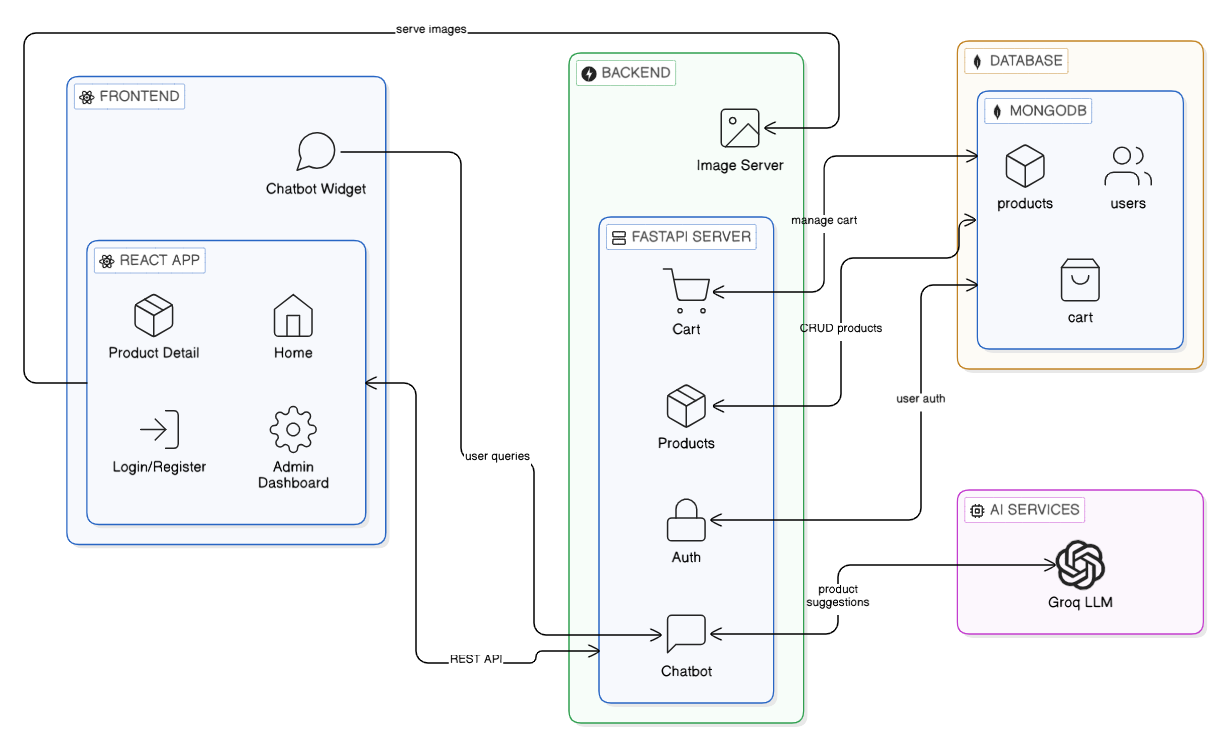Click the Chatbot message icon in backend
This screenshot has width=1228, height=732.
coord(685,631)
